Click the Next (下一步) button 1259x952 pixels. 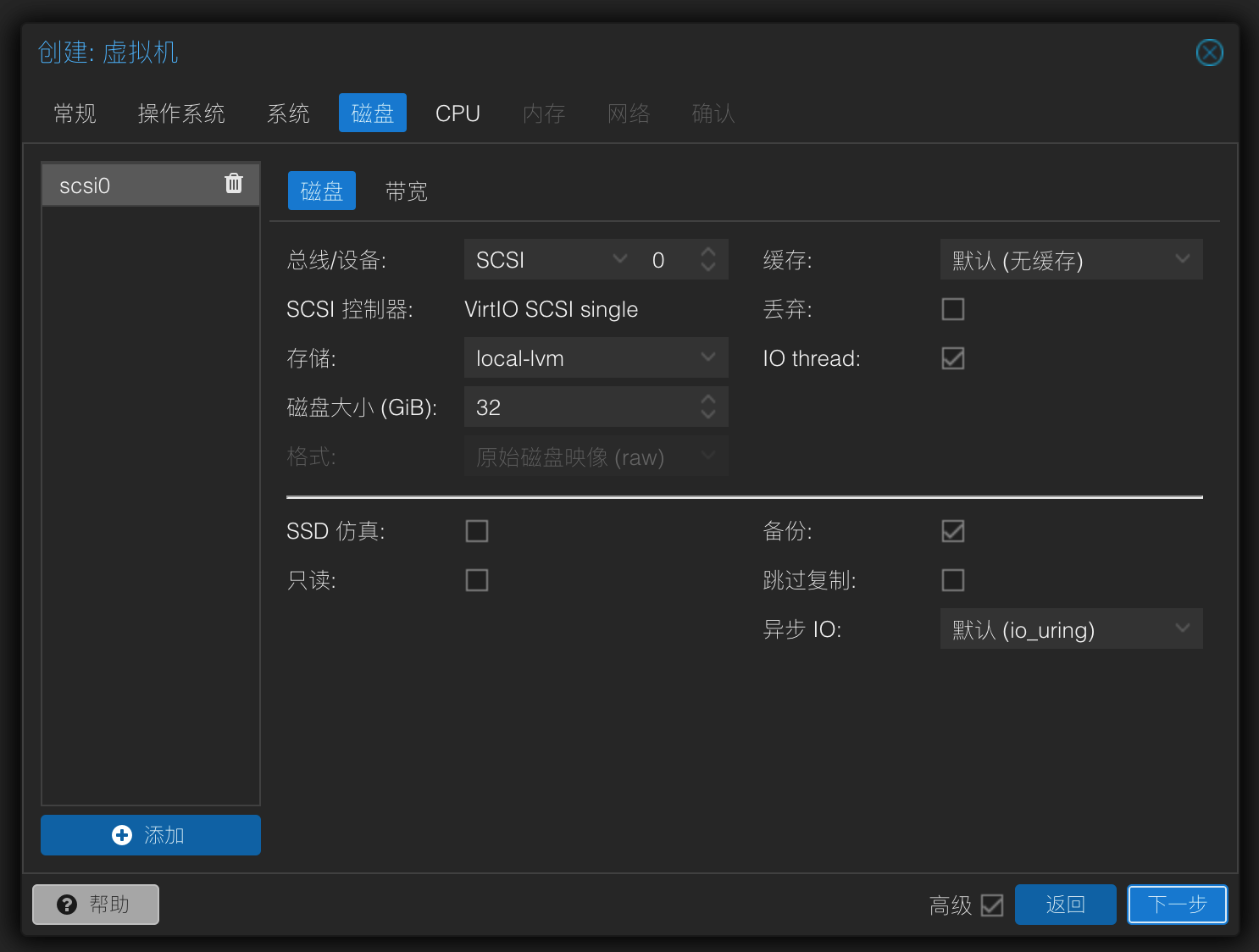tap(1177, 905)
